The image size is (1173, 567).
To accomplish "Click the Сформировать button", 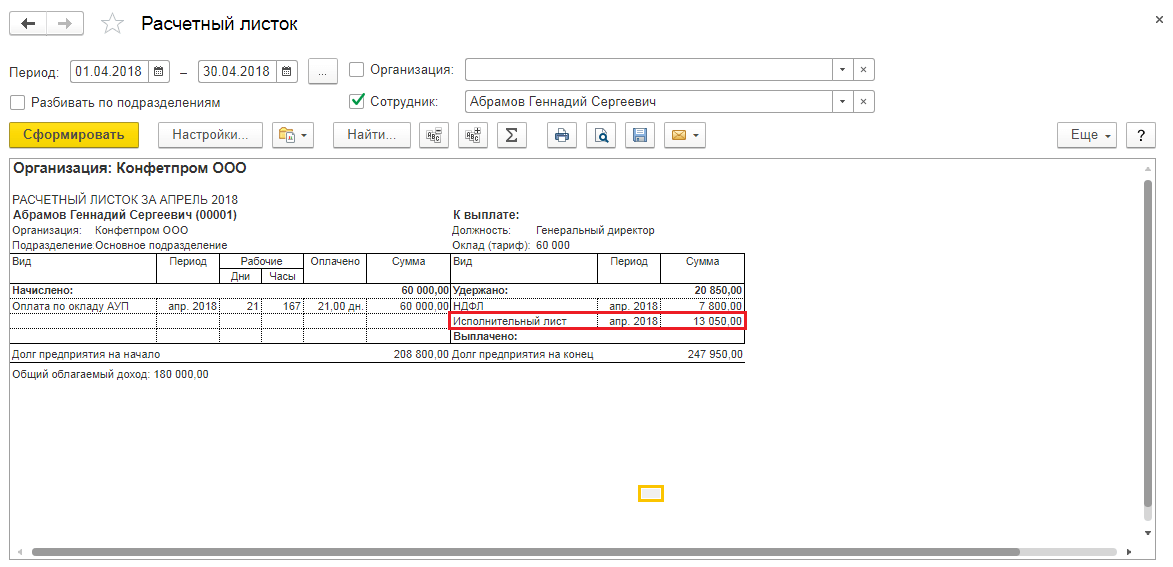I will pos(73,135).
